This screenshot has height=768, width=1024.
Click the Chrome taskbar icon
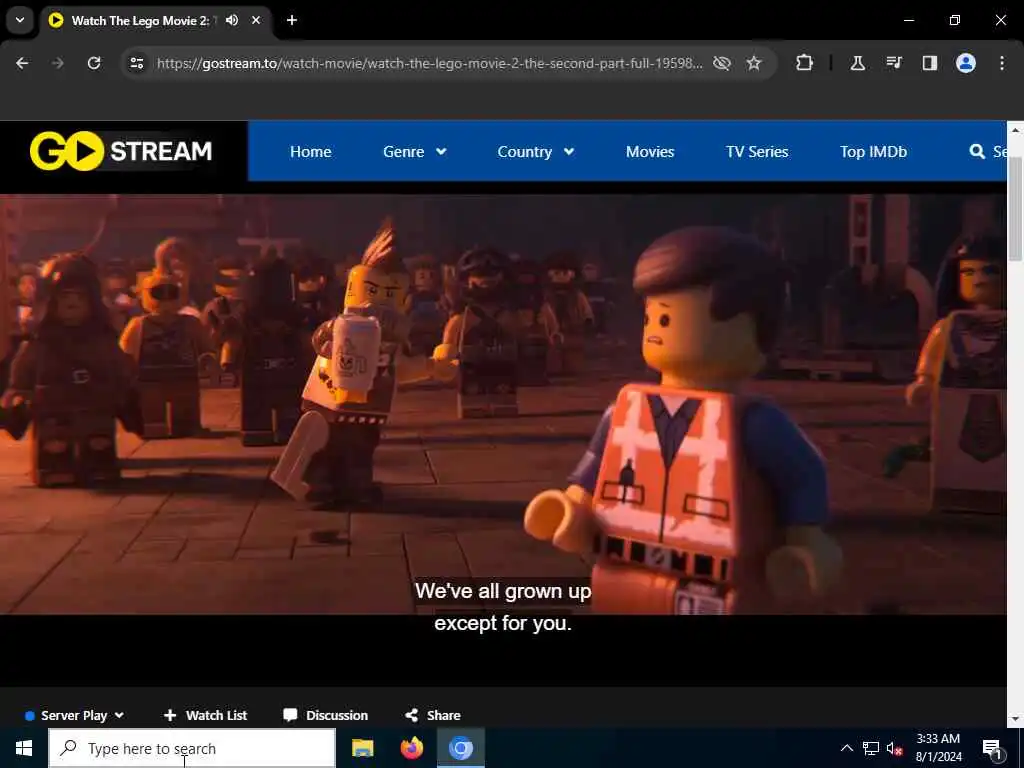[460, 748]
